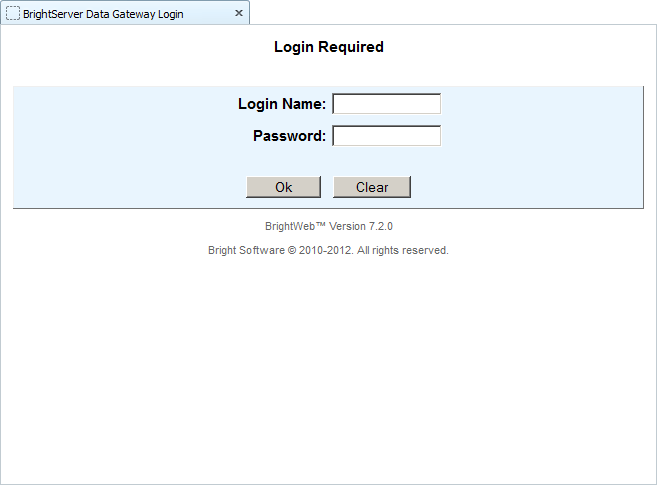The height and width of the screenshot is (485, 657).
Task: Click the "Login Required" heading
Action: point(328,47)
